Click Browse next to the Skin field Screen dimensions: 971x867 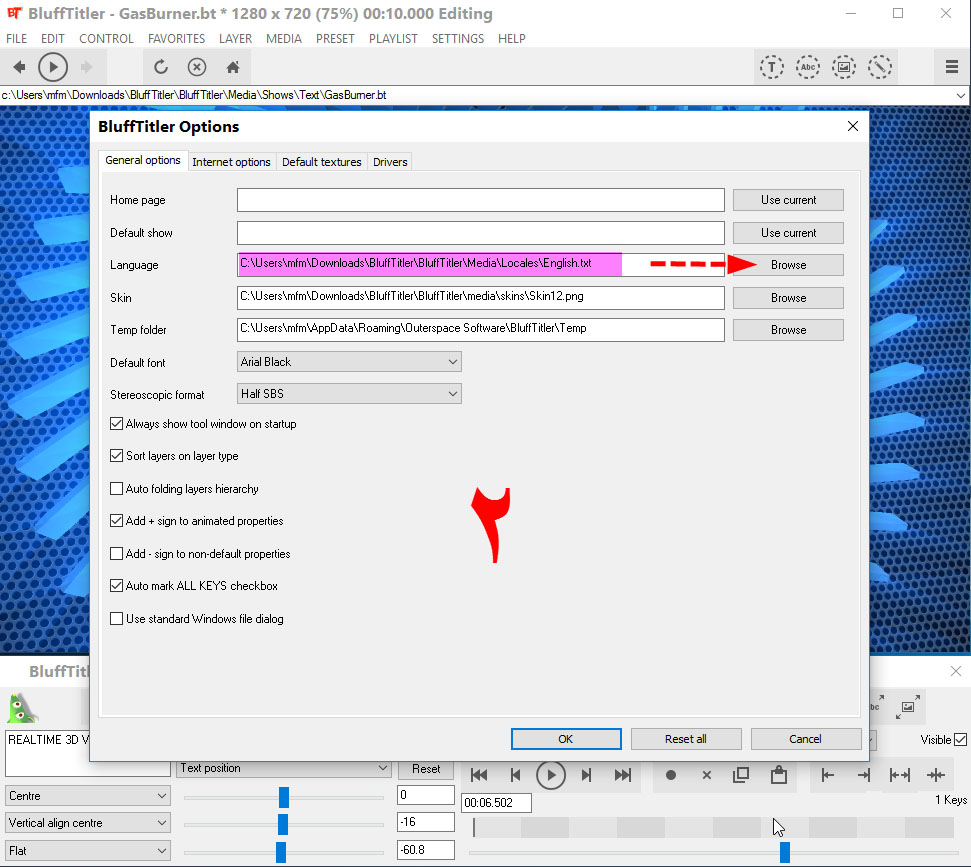(x=788, y=298)
